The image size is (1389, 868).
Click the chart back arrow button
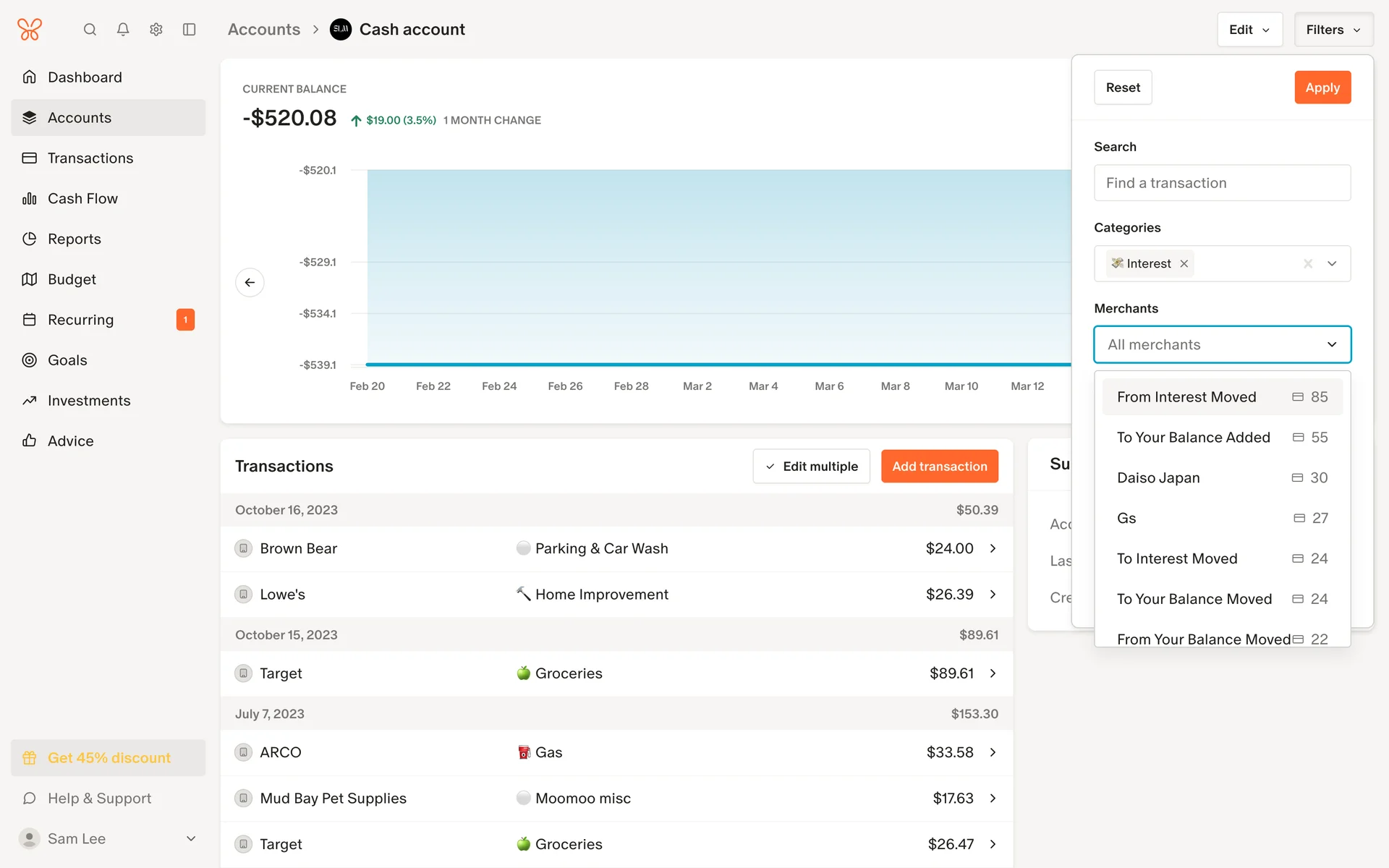[x=250, y=282]
